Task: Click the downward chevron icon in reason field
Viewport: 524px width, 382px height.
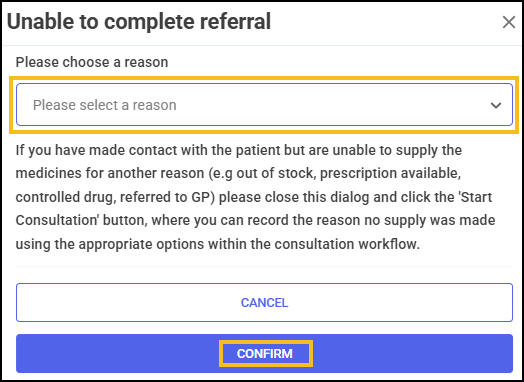Action: (x=496, y=106)
